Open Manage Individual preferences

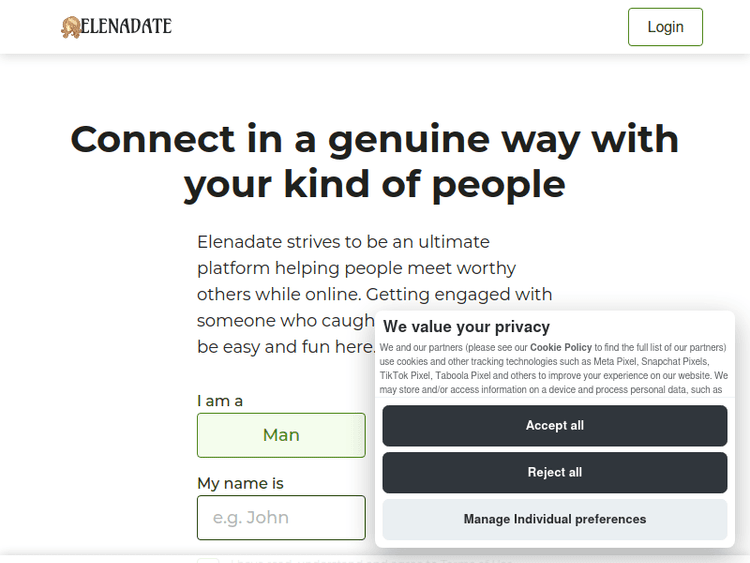555,519
